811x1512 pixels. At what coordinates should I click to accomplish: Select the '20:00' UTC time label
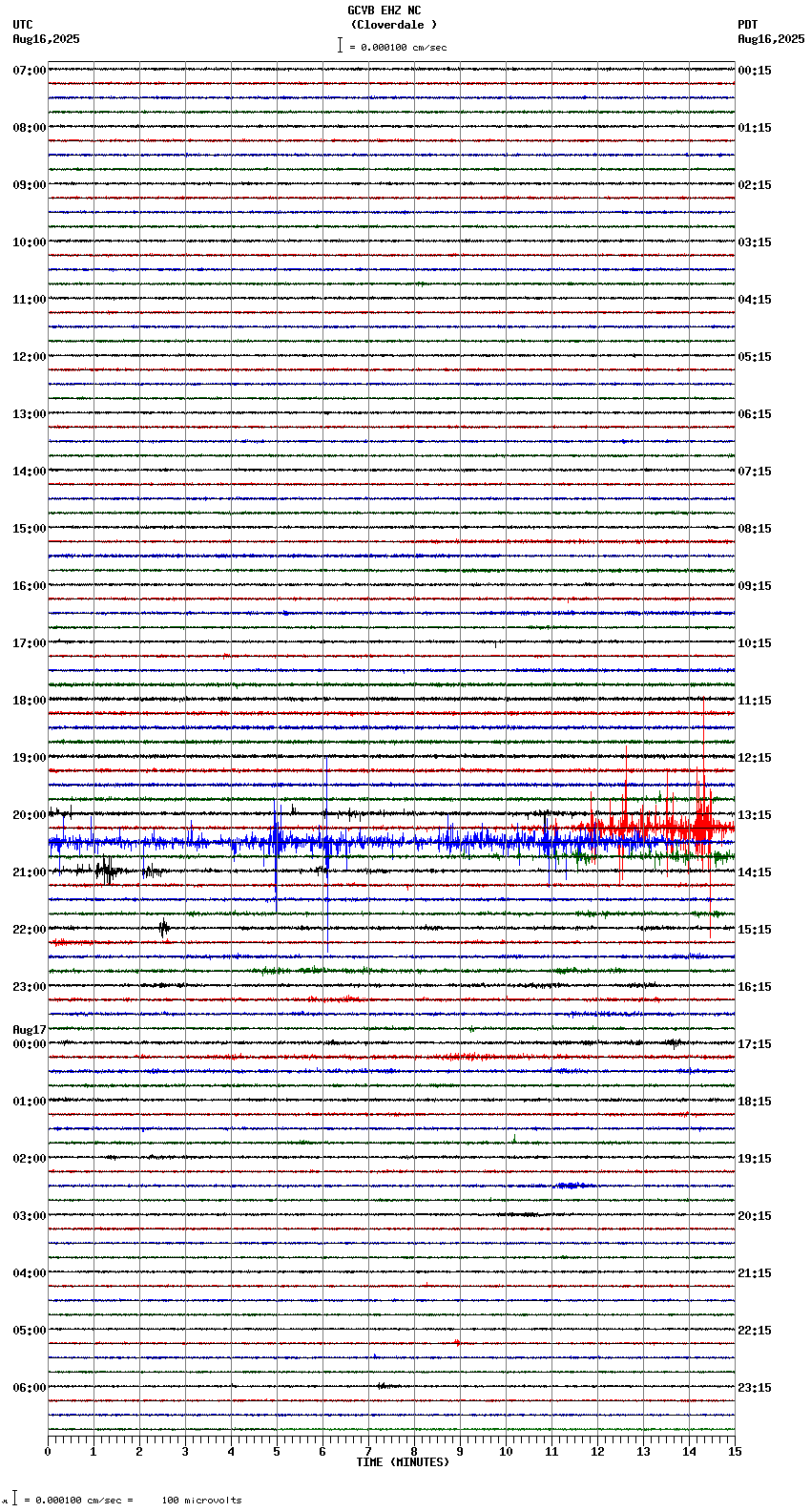coord(30,815)
